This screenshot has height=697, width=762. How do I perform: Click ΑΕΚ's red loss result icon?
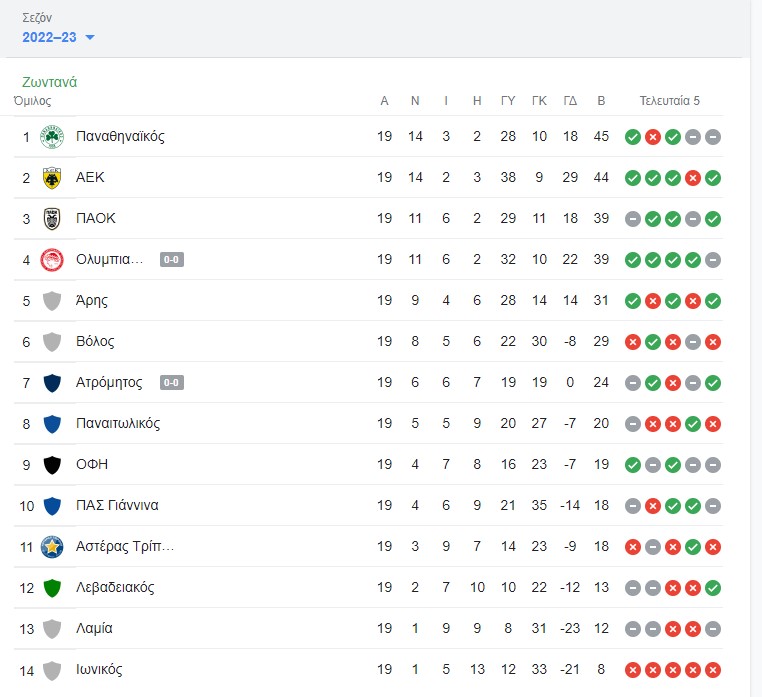[x=693, y=178]
